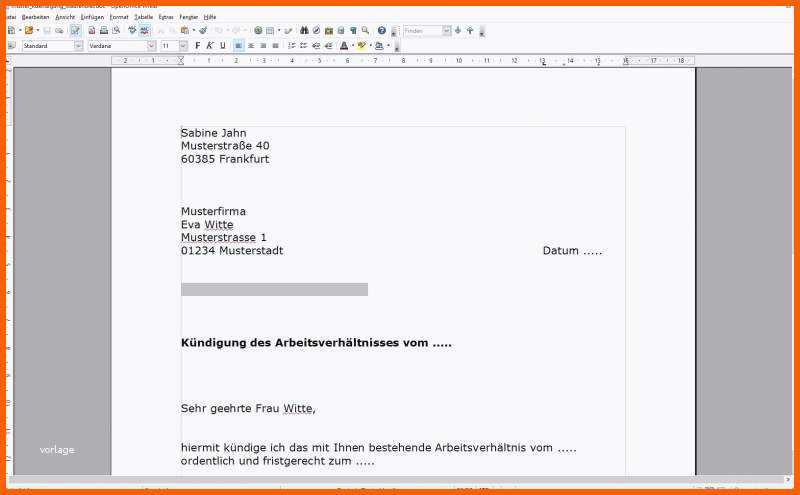Toggle nonprinting characters pilcrow icon
This screenshot has height=495, width=800.
click(x=353, y=31)
